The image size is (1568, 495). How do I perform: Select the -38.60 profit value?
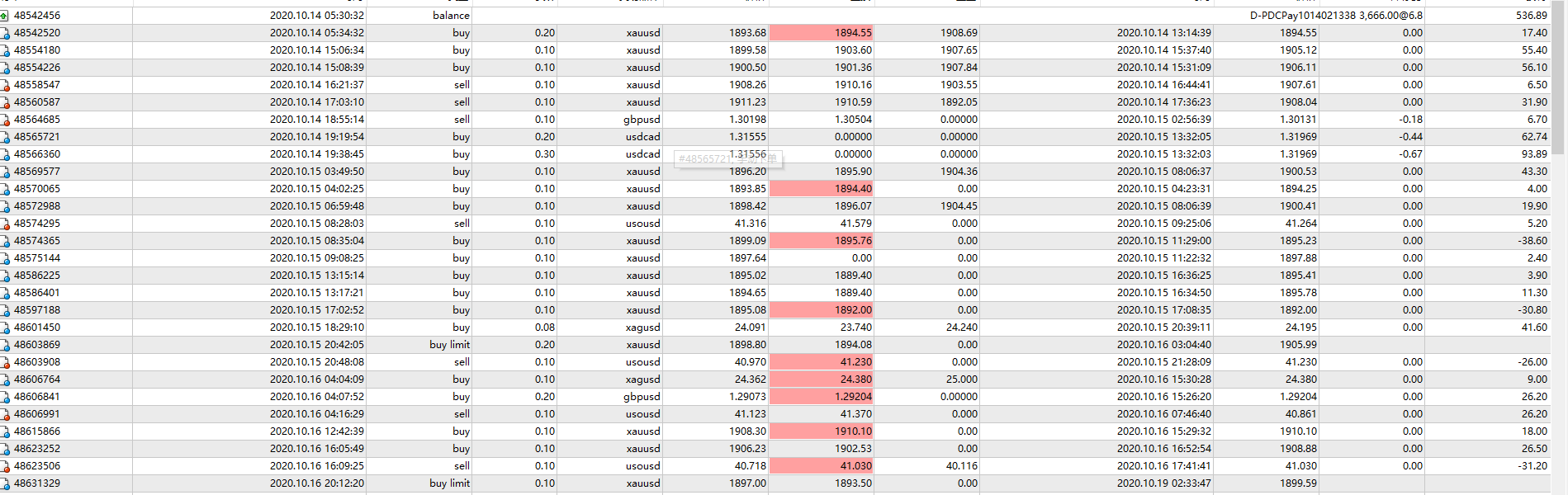point(1532,241)
